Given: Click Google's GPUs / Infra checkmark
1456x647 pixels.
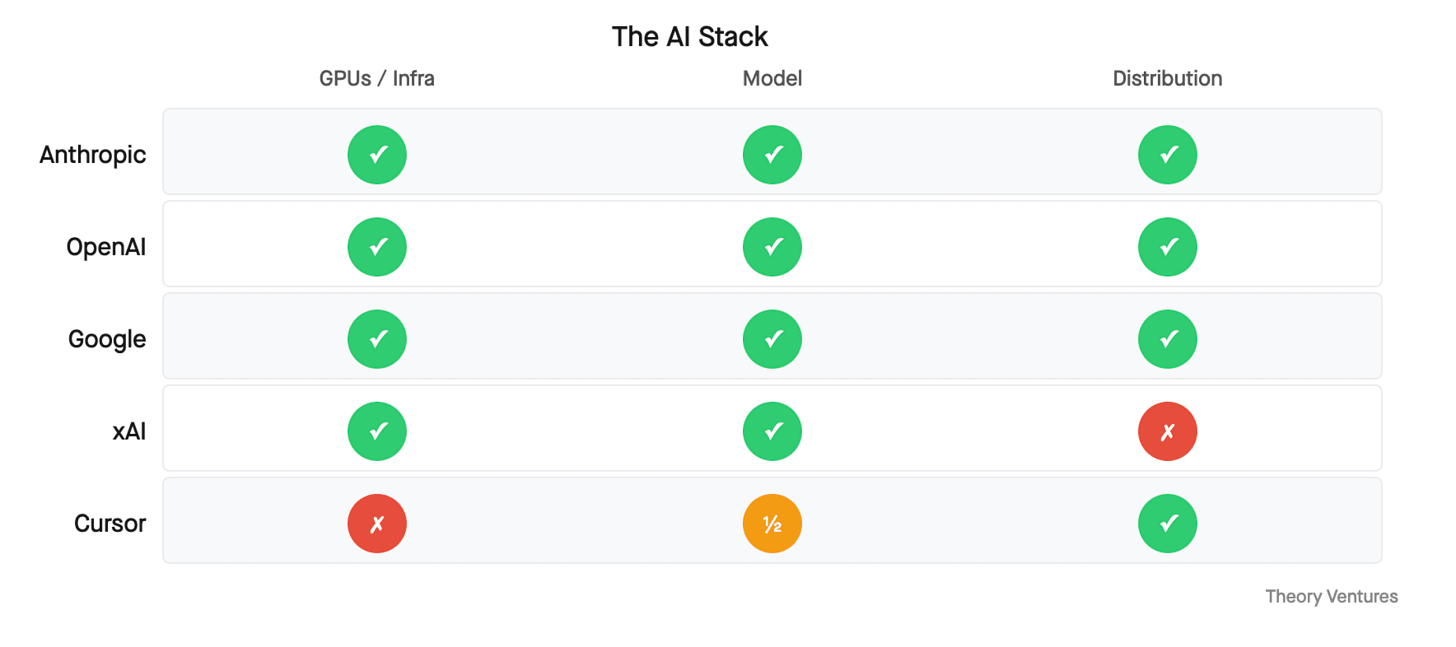Looking at the screenshot, I should pos(377,339).
